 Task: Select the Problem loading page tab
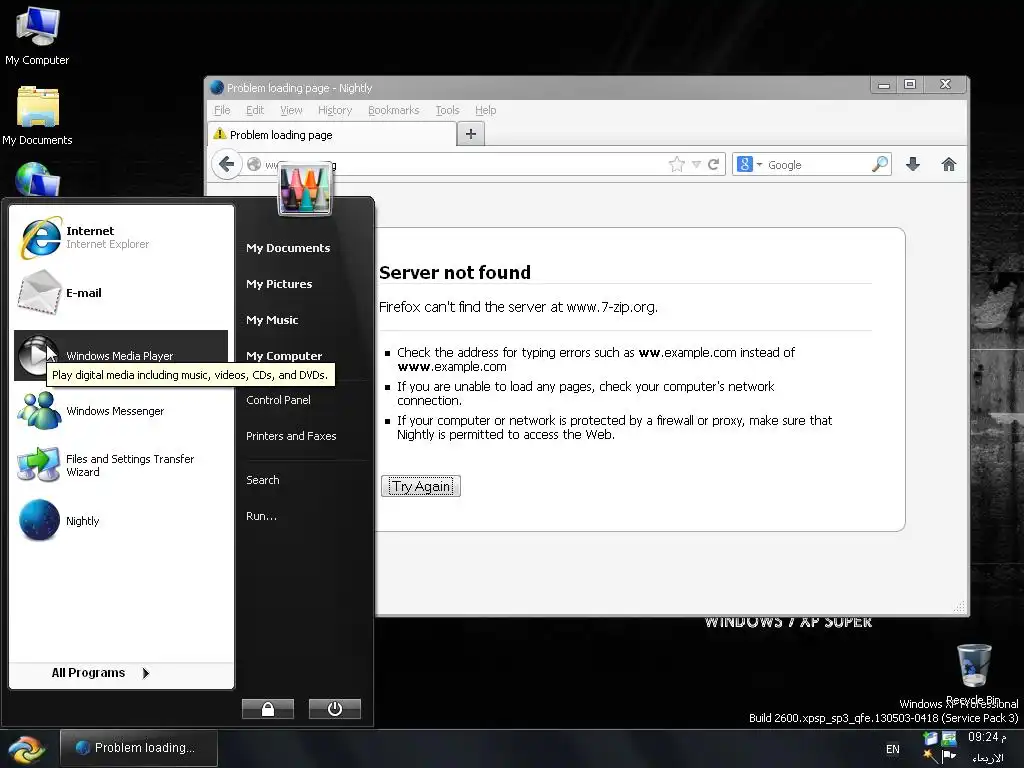coord(332,135)
